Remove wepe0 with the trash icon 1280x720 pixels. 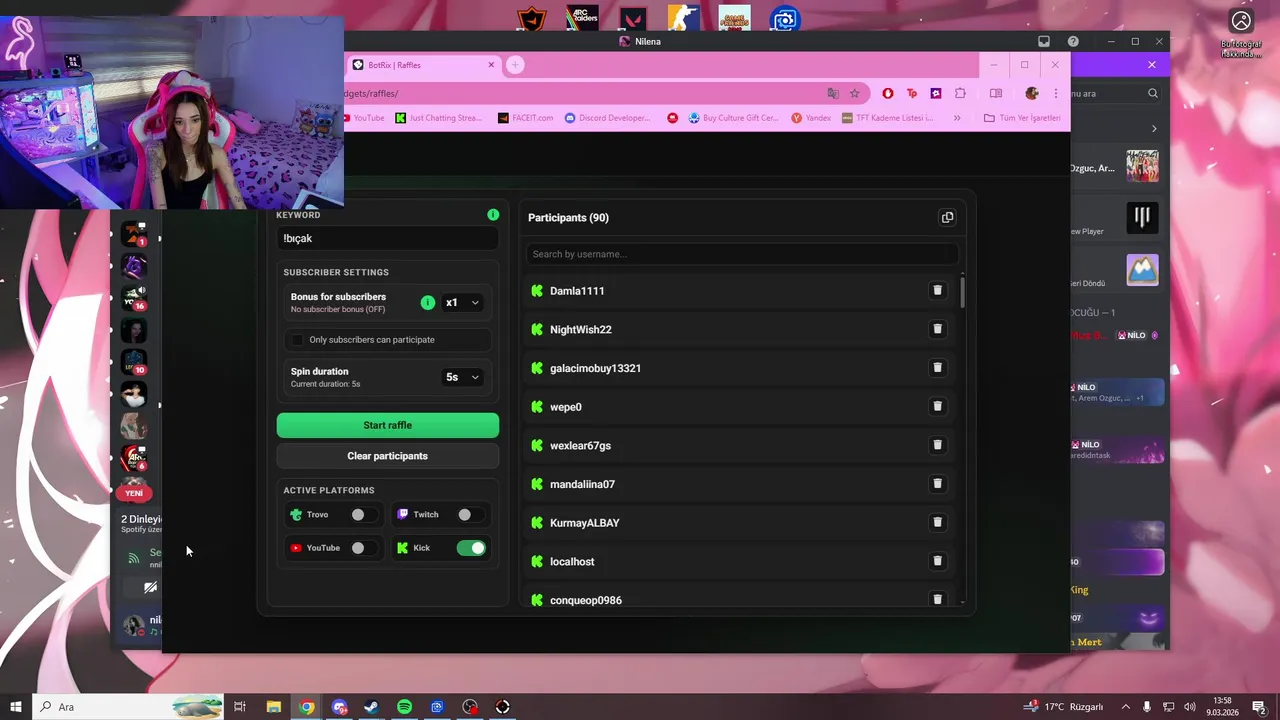[x=937, y=406]
